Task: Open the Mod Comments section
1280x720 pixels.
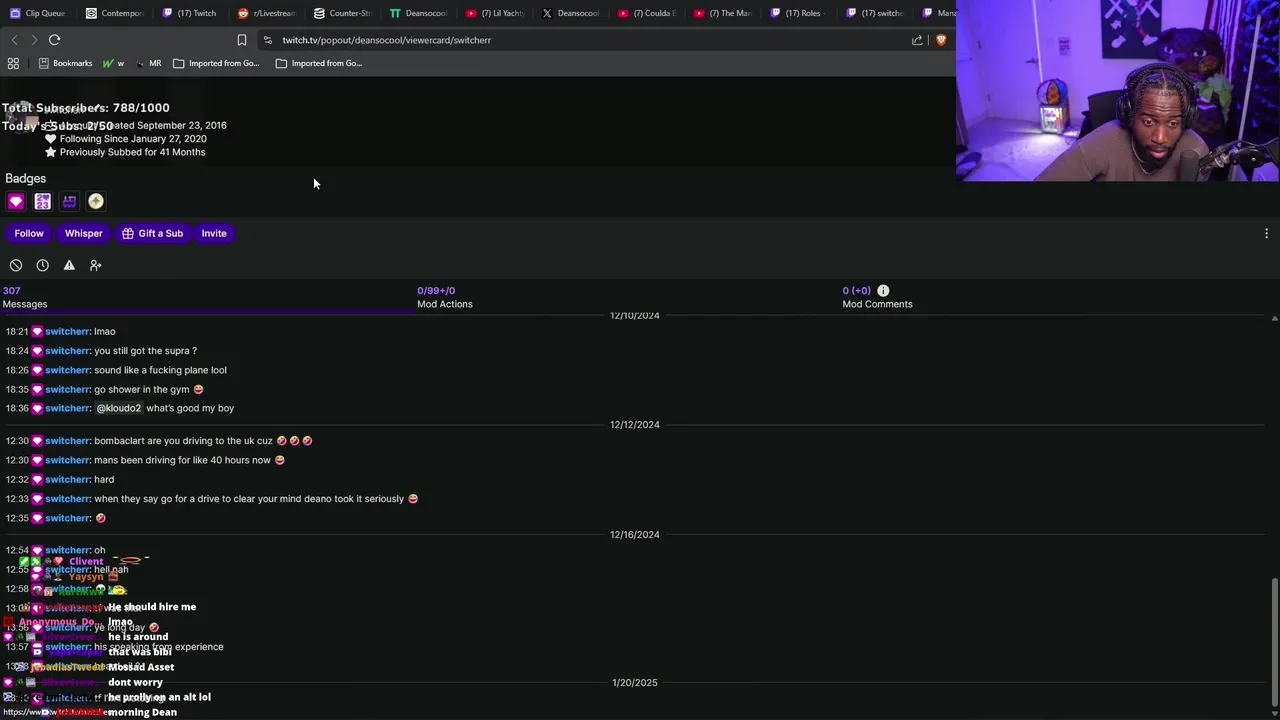Action: [x=877, y=297]
